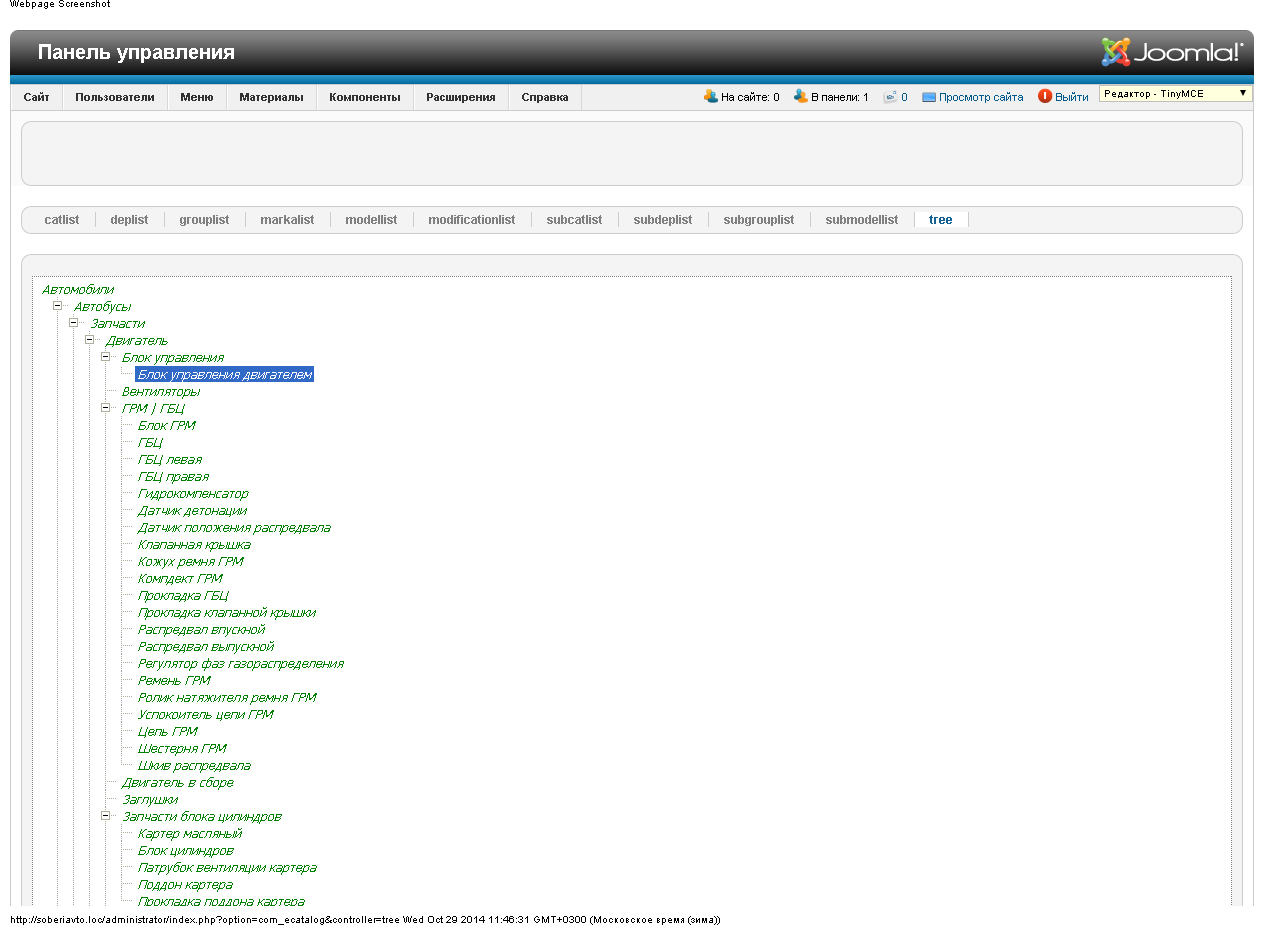1264x926 pixels.
Task: Select the Блок ГРМ item
Action: click(x=166, y=425)
